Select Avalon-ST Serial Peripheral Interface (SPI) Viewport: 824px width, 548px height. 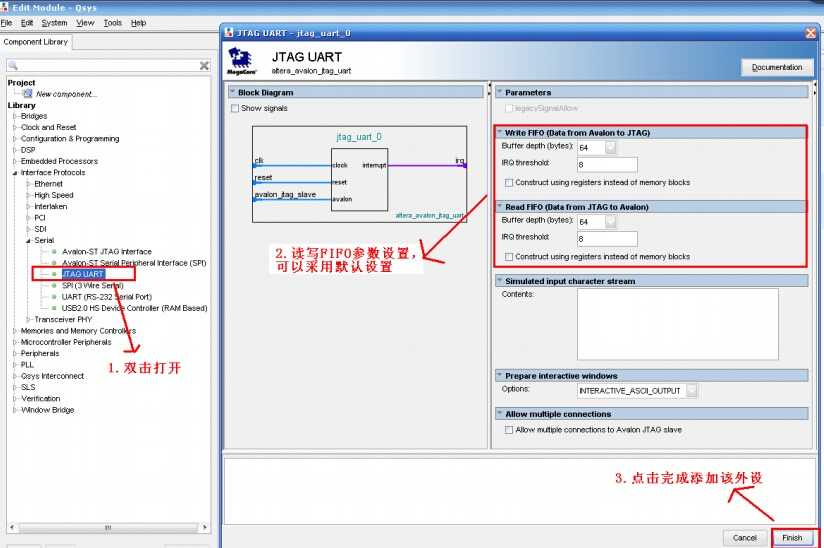pyautogui.click(x=134, y=263)
